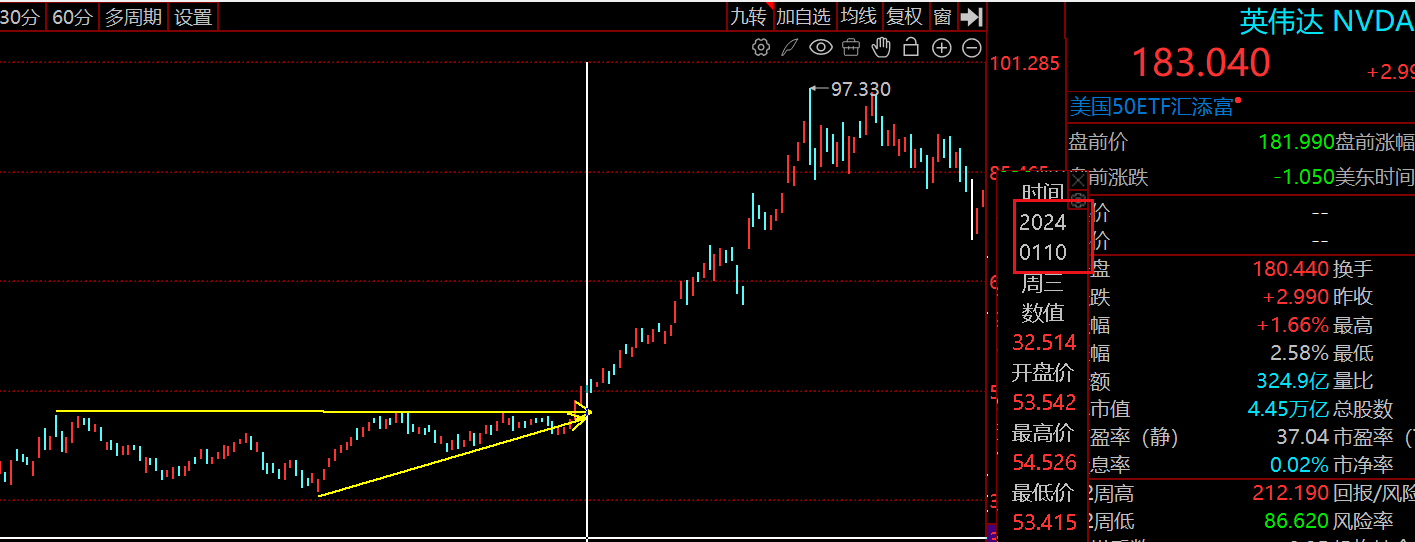Image resolution: width=1415 pixels, height=542 pixels.
Task: Toggle the chart lock icon
Action: click(x=911, y=47)
